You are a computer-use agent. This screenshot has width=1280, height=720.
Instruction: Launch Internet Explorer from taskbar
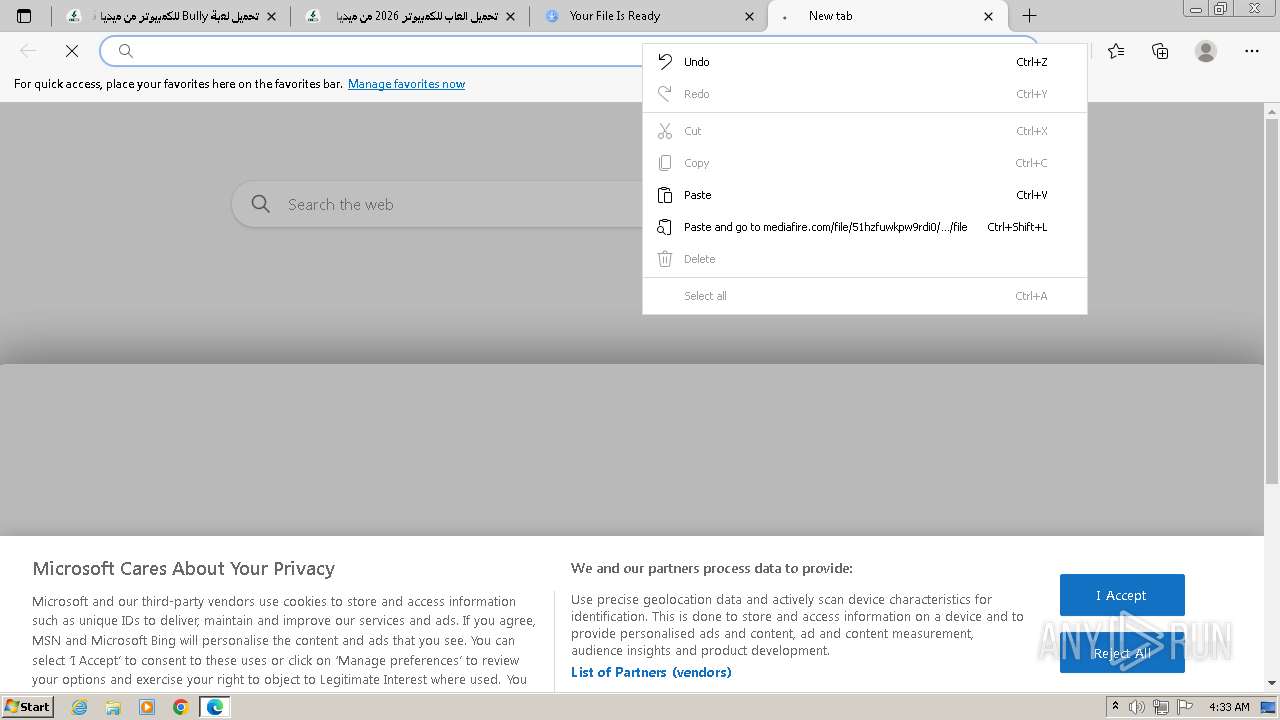[79, 707]
